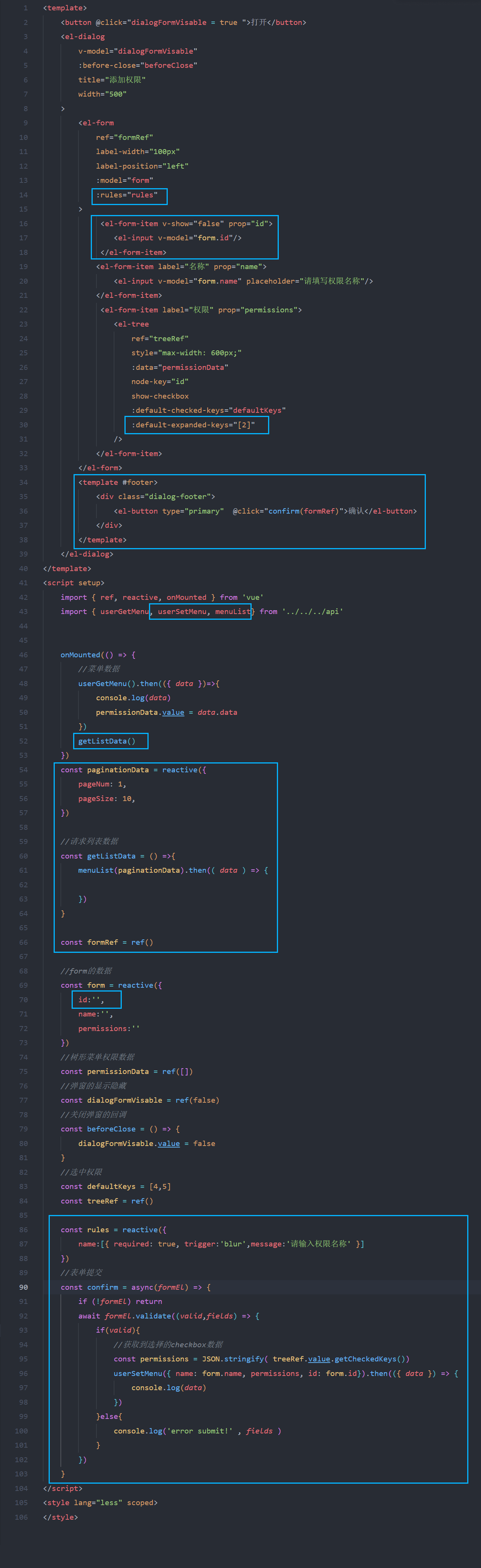Click the onMounted(() => { line
The height and width of the screenshot is (1568, 481).
pyautogui.click(x=98, y=655)
